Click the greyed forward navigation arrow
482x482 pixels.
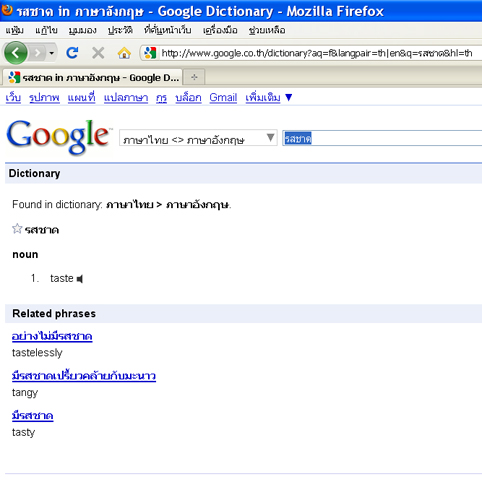[x=38, y=53]
